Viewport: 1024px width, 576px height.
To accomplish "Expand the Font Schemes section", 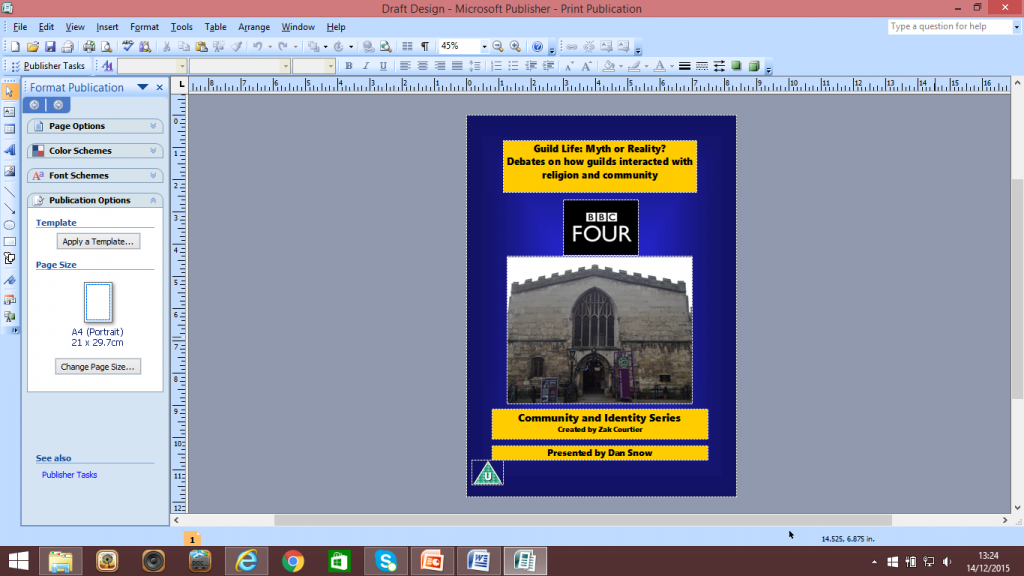I will coord(95,176).
